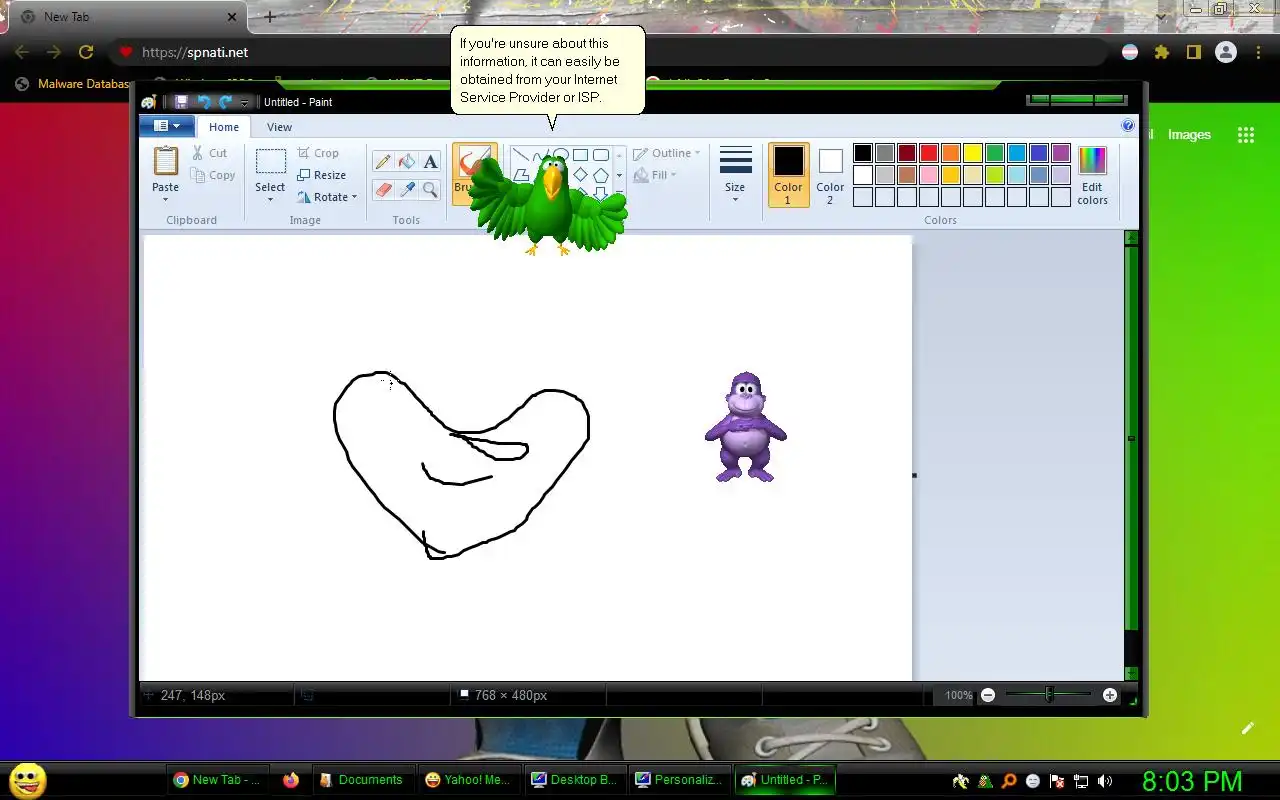Switch to Yahoo! Messenger taskbar item

pyautogui.click(x=467, y=780)
